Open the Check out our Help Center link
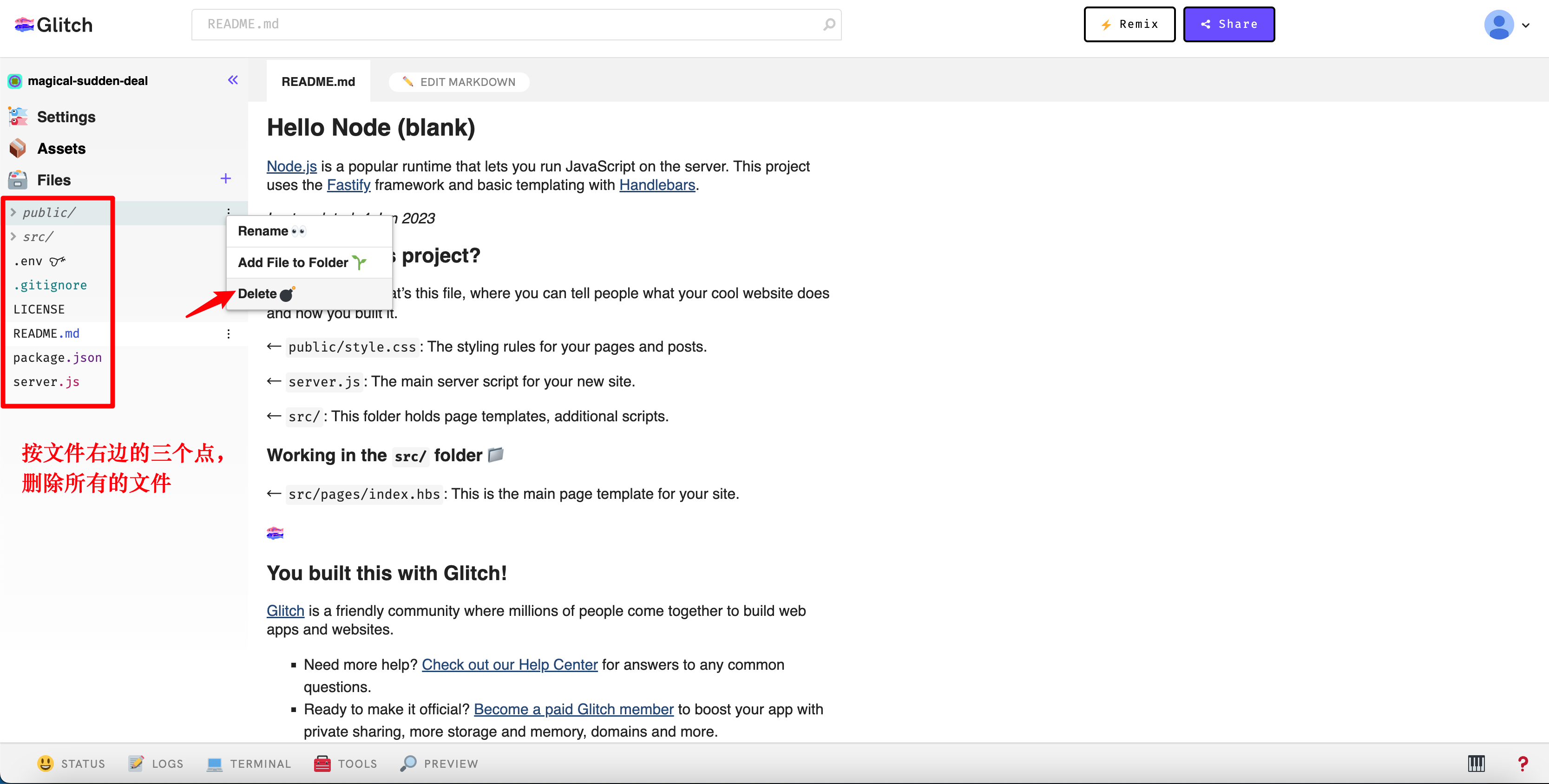 (x=509, y=664)
